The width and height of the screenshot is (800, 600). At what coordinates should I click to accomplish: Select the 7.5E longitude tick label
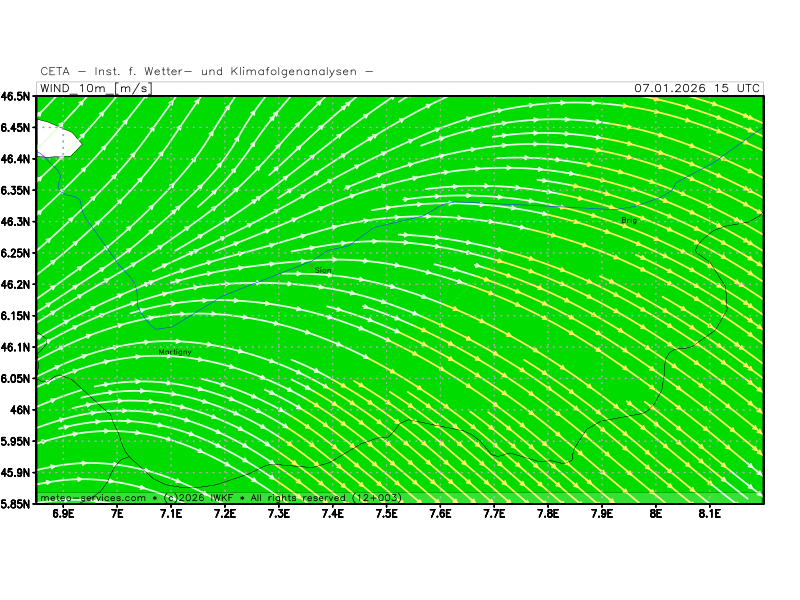pyautogui.click(x=386, y=514)
